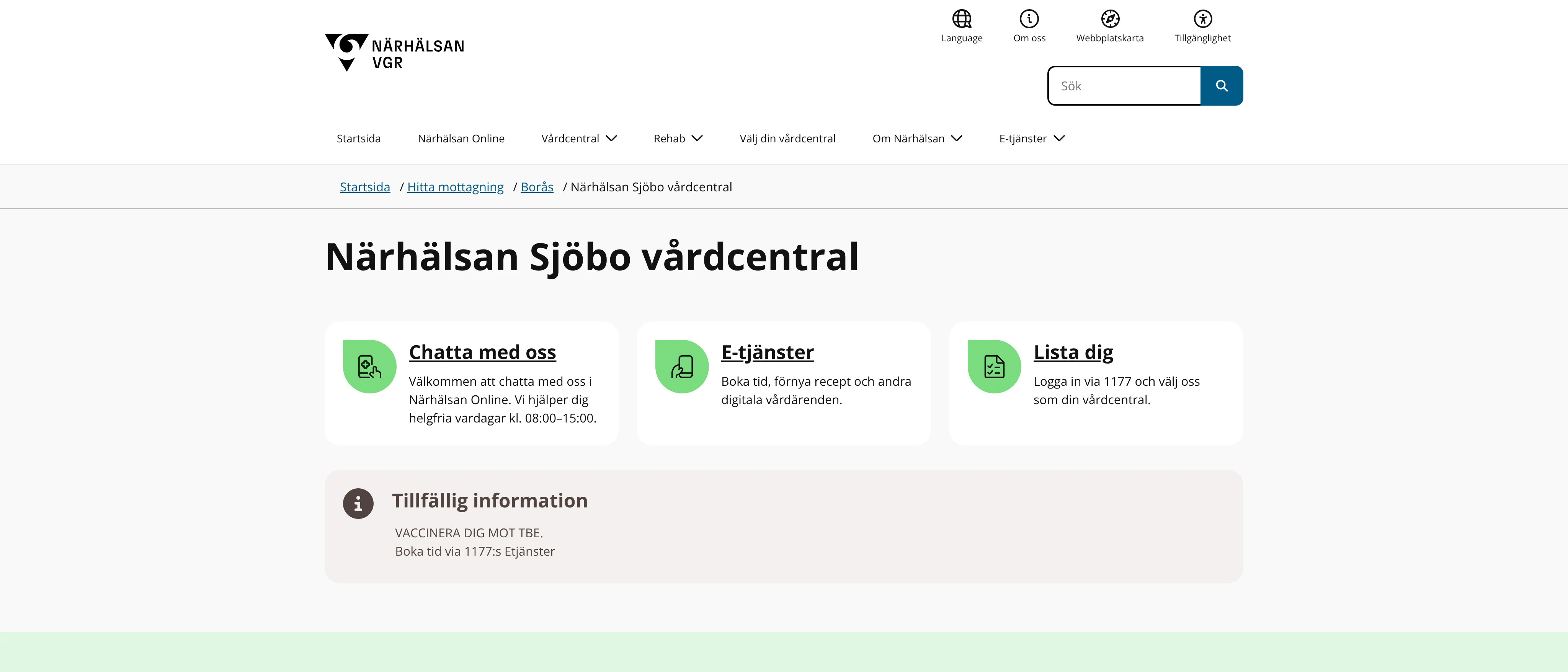Go to Startsida in main navigation
Screen dimensions: 1568x672
tap(359, 138)
